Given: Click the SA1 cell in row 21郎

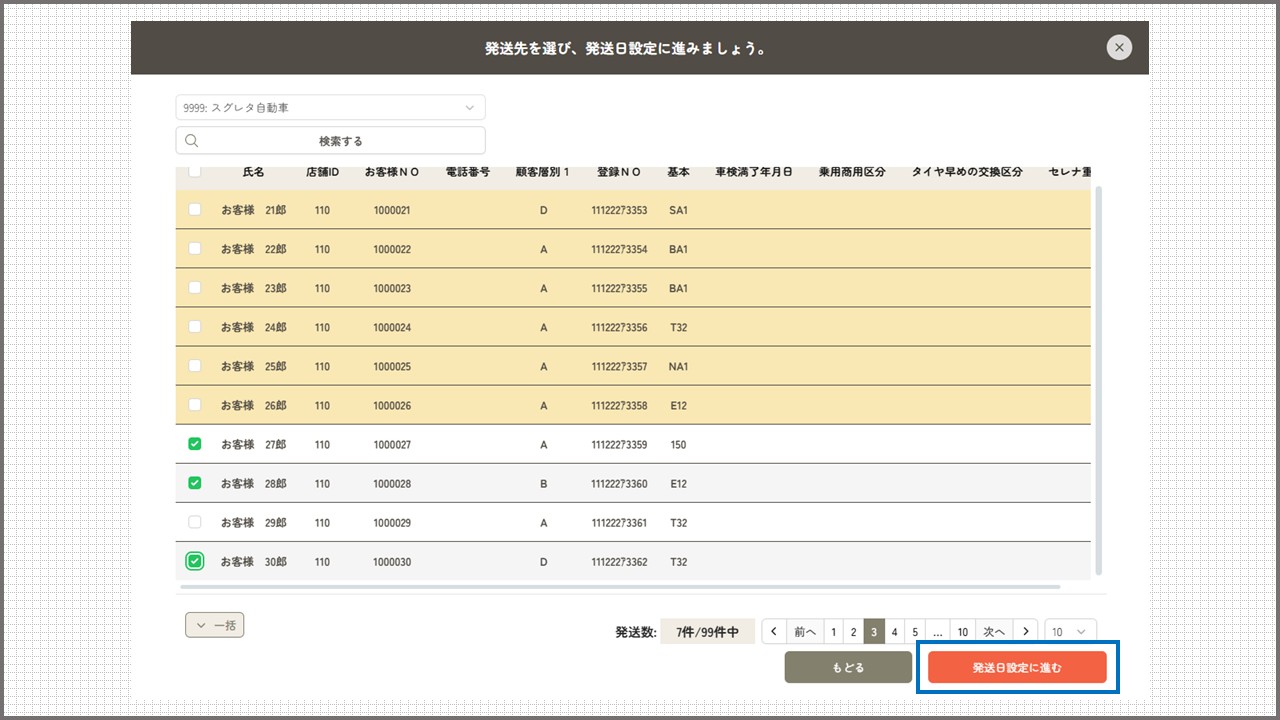Looking at the screenshot, I should pyautogui.click(x=679, y=211).
